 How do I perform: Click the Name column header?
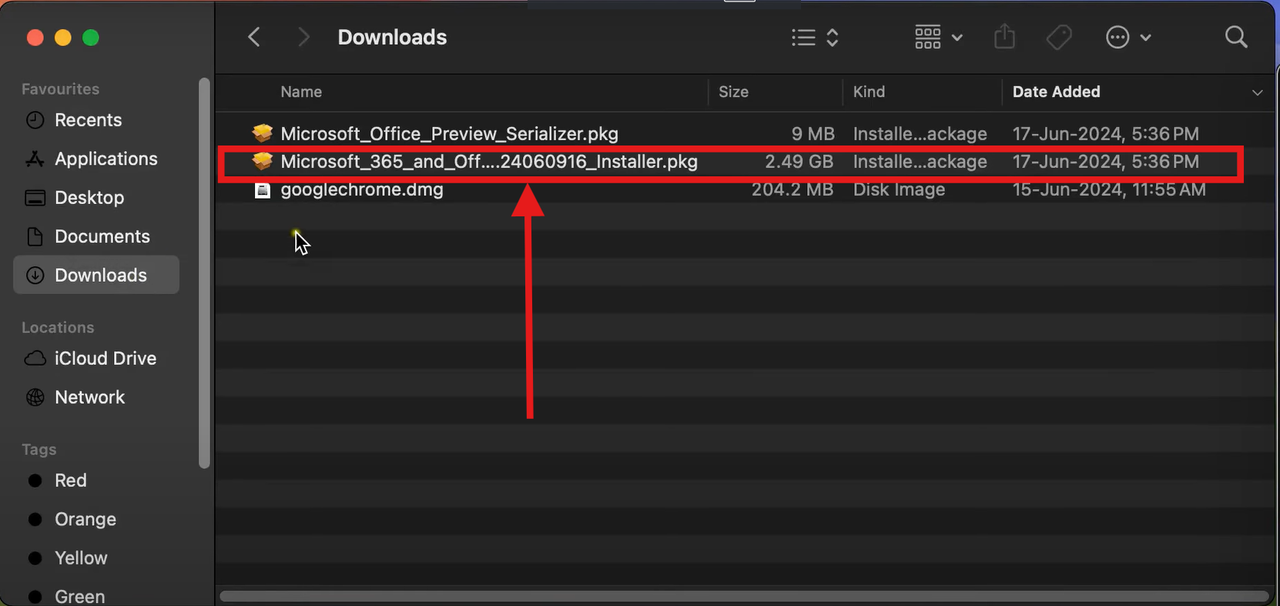(x=301, y=91)
